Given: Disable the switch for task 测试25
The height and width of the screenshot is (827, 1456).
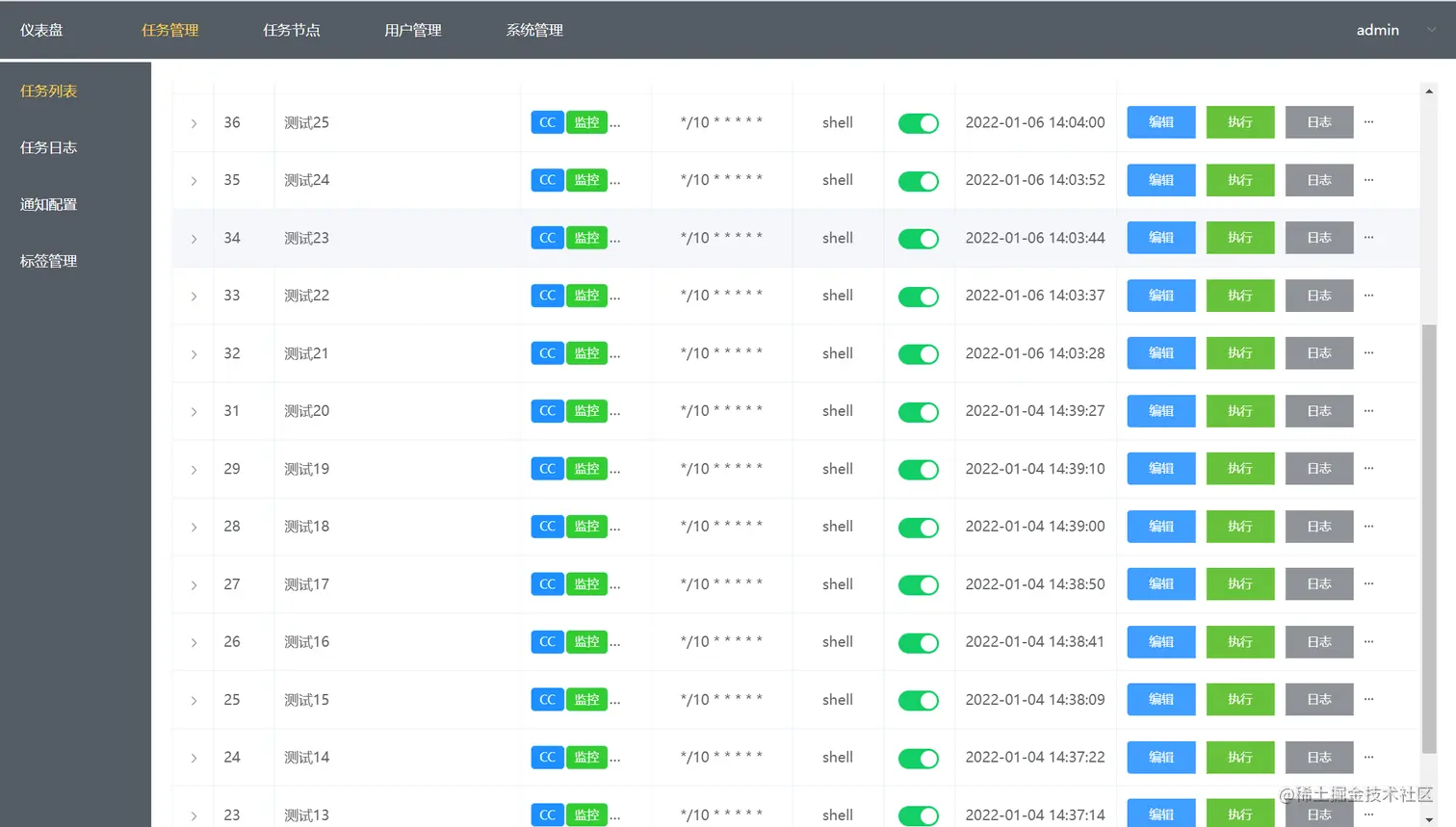Looking at the screenshot, I should [919, 123].
